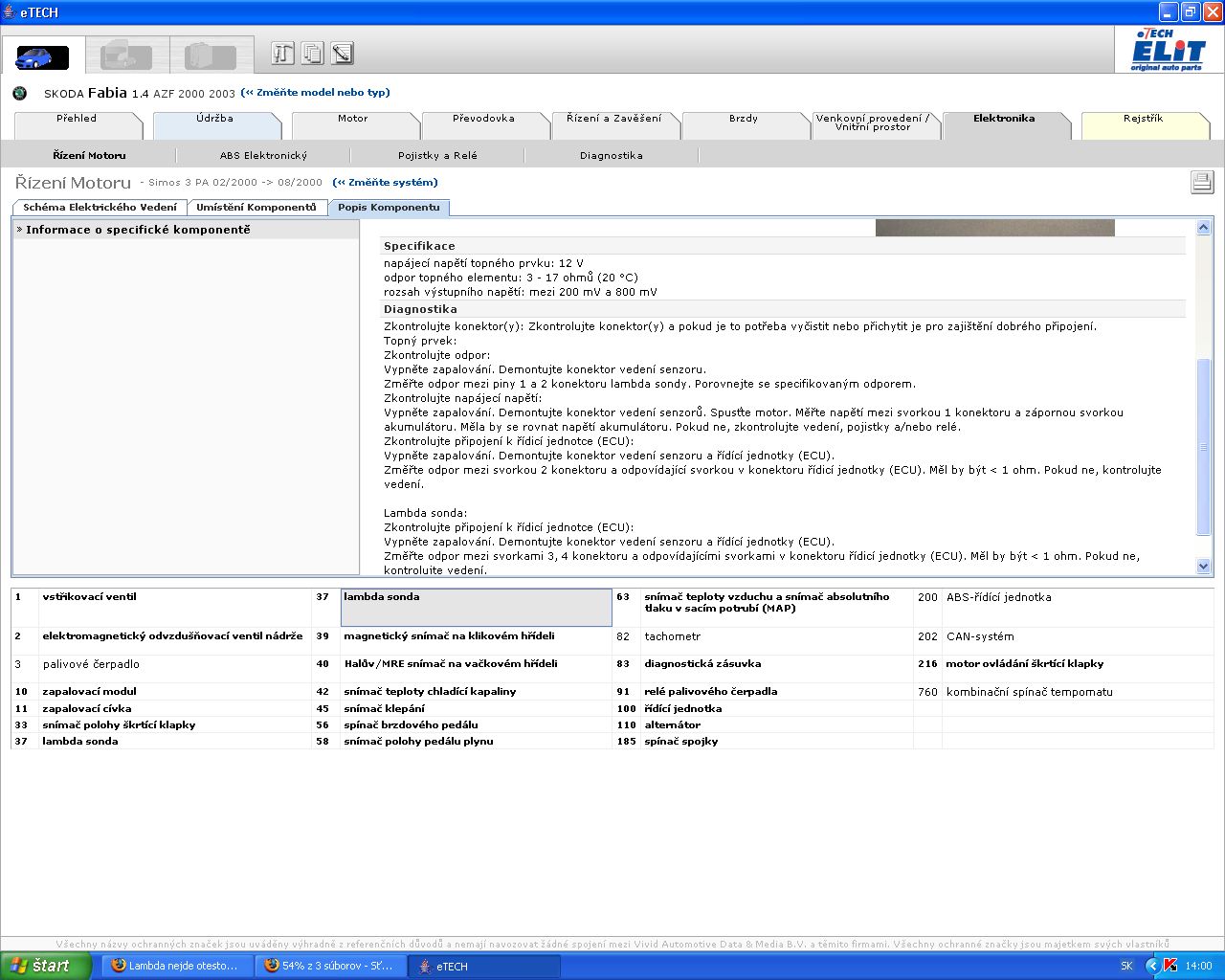Click Změňte model nebo typ link
The width and height of the screenshot is (1225, 980).
316,93
